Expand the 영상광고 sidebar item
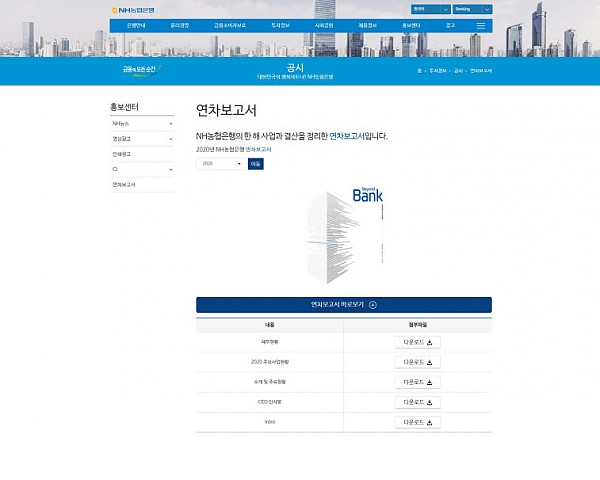 142,139
